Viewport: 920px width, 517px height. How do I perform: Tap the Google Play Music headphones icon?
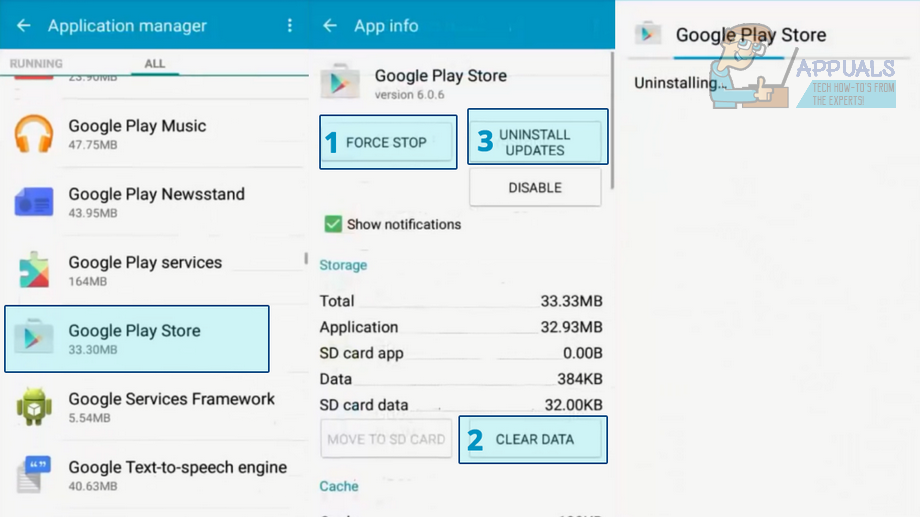tap(33, 134)
